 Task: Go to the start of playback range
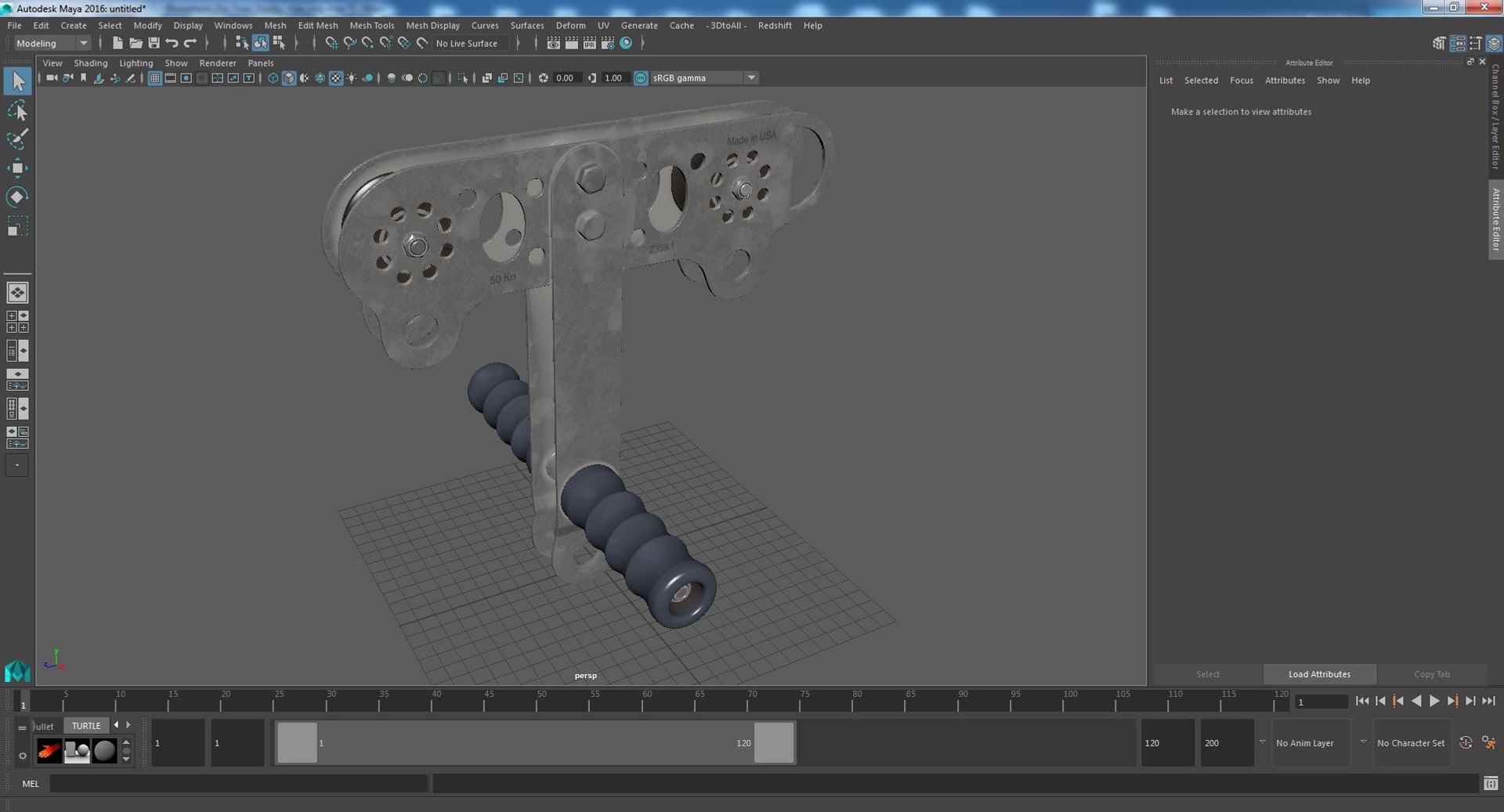1362,702
